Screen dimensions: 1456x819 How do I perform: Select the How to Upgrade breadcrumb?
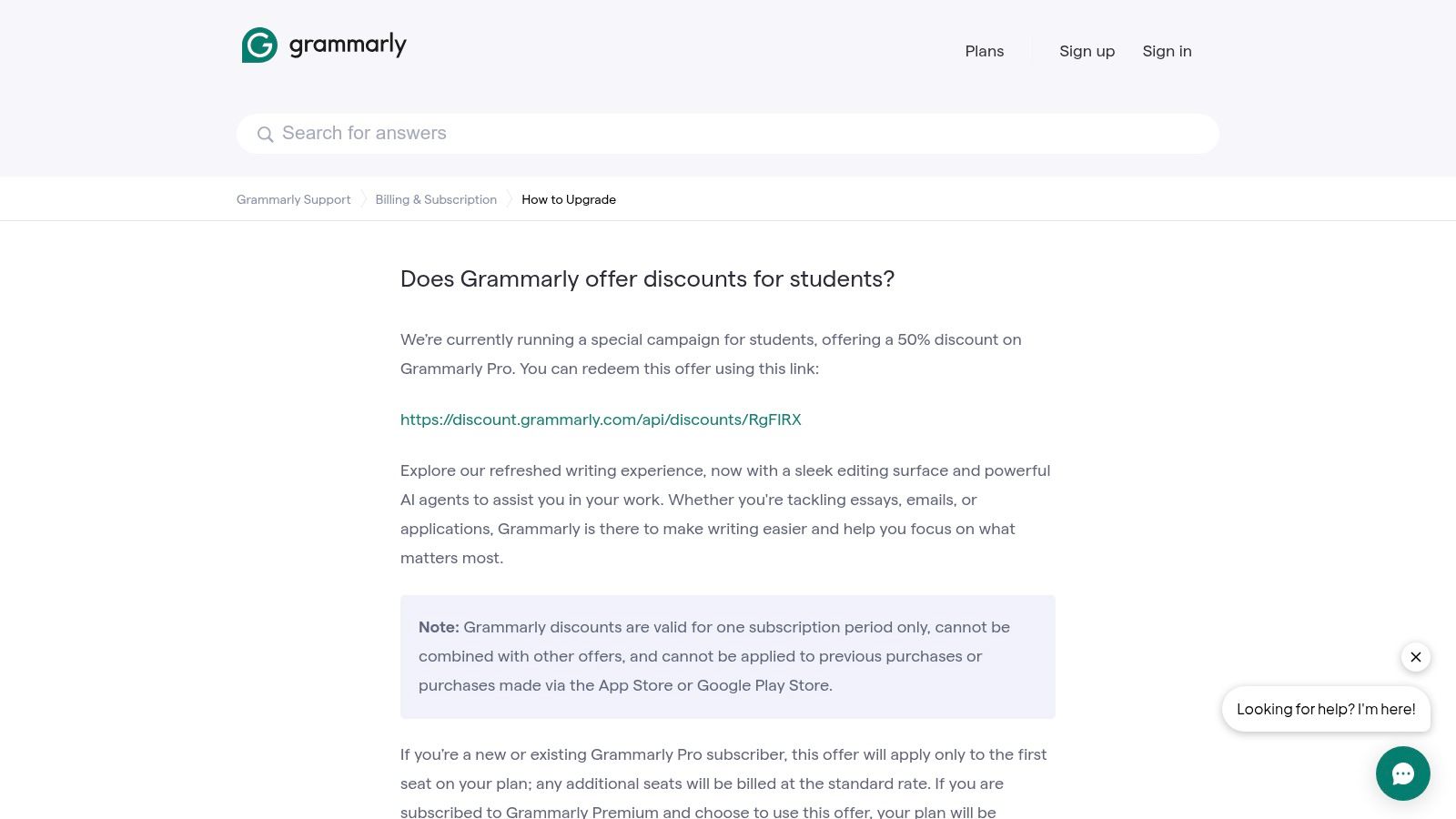click(569, 199)
